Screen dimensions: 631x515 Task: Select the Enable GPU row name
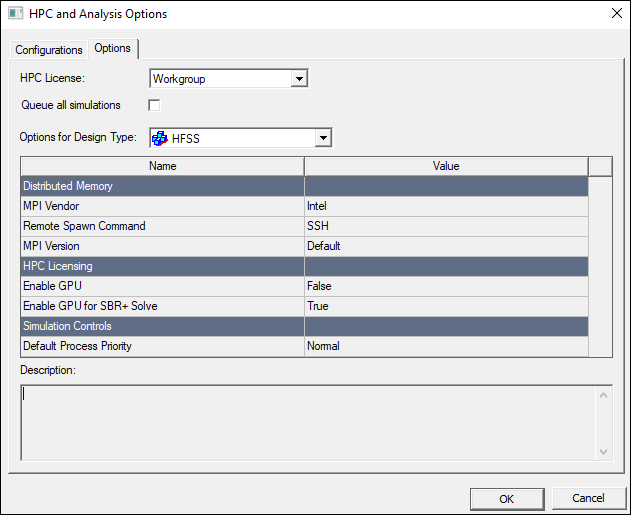163,286
